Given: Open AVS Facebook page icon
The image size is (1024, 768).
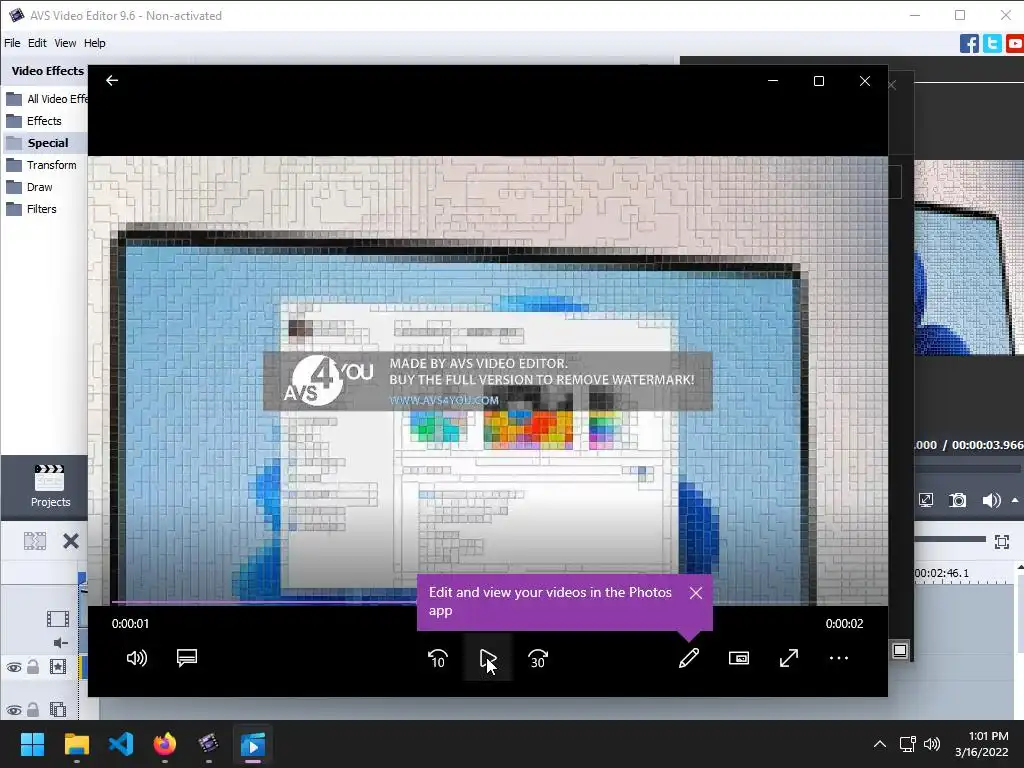Looking at the screenshot, I should coord(969,44).
